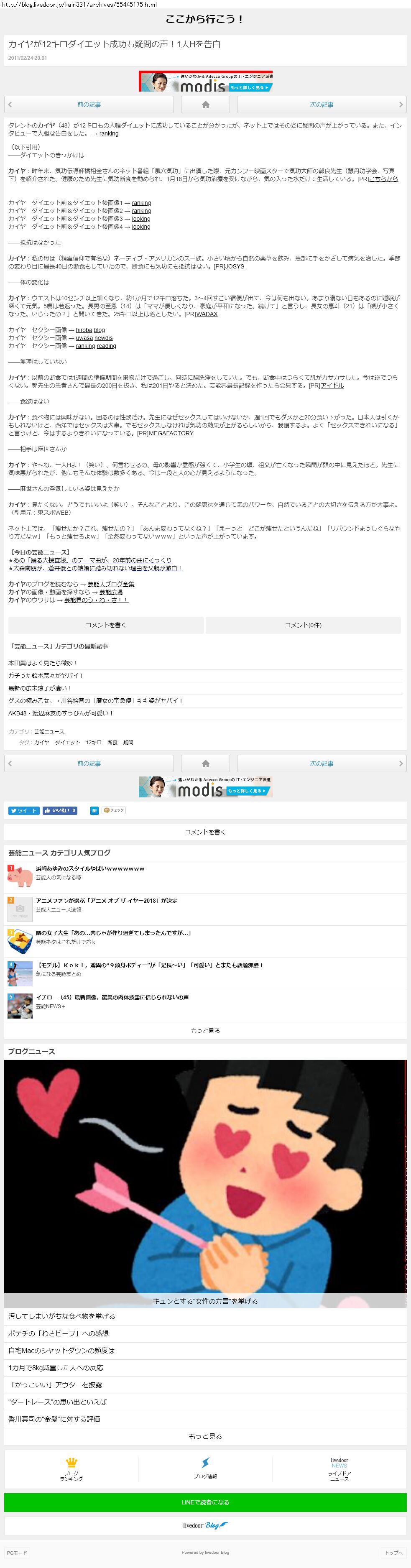Click the modis banner ad at top

(x=206, y=82)
